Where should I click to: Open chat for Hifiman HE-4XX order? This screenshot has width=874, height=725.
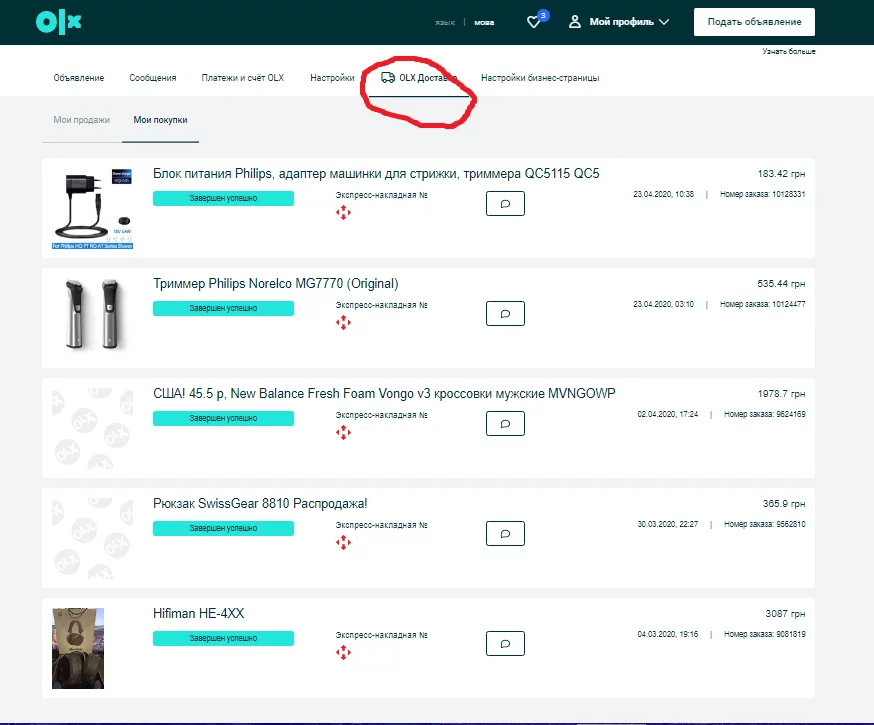505,644
